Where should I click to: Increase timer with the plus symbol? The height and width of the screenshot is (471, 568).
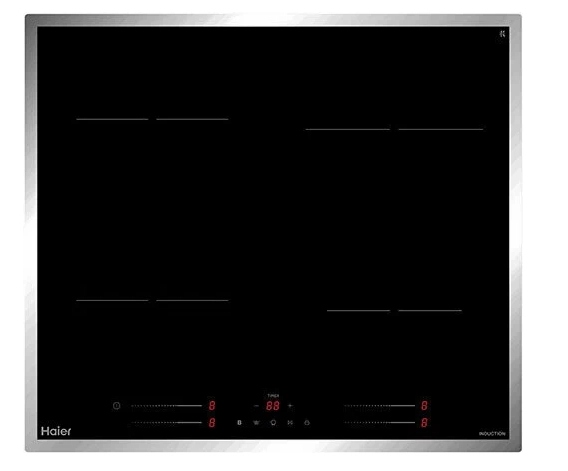click(x=290, y=406)
